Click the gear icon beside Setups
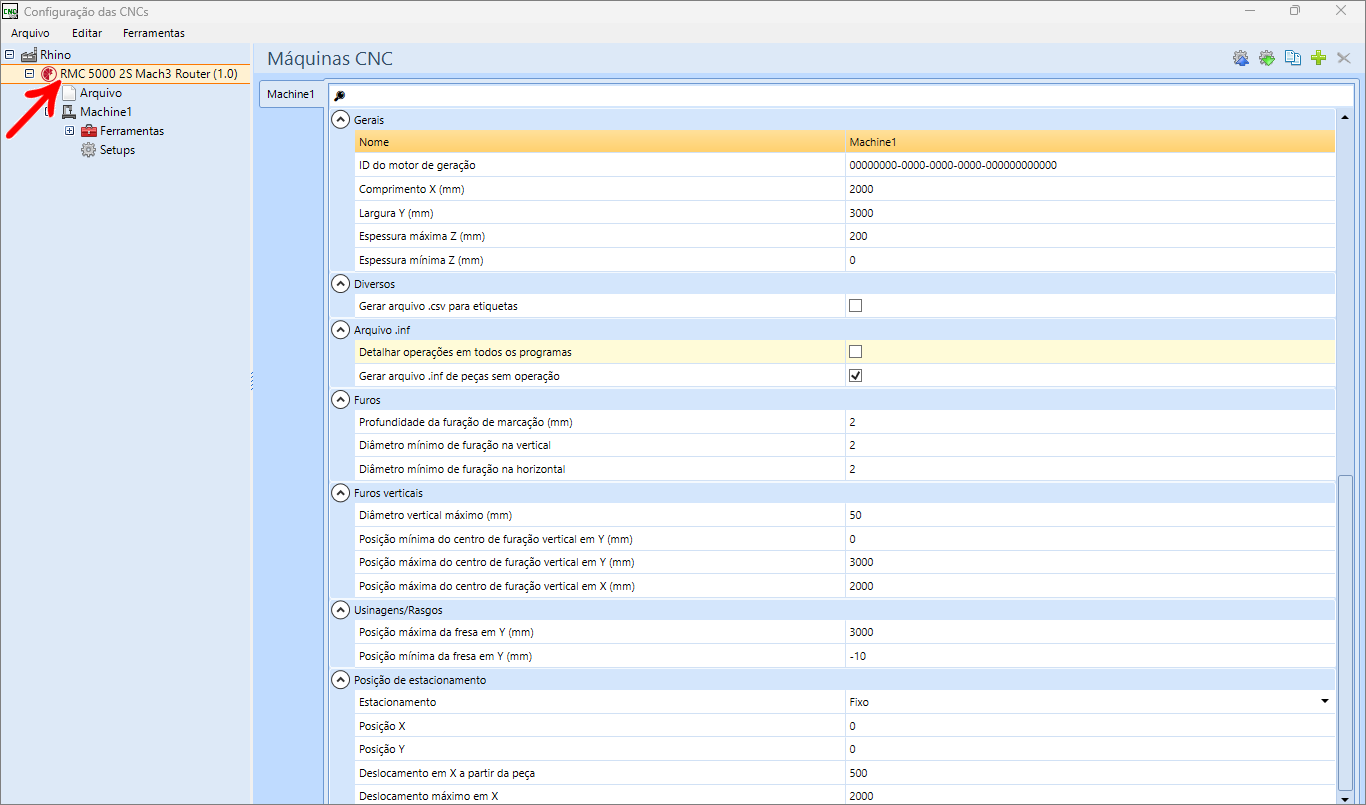Screen dimensions: 1366x805 point(88,150)
